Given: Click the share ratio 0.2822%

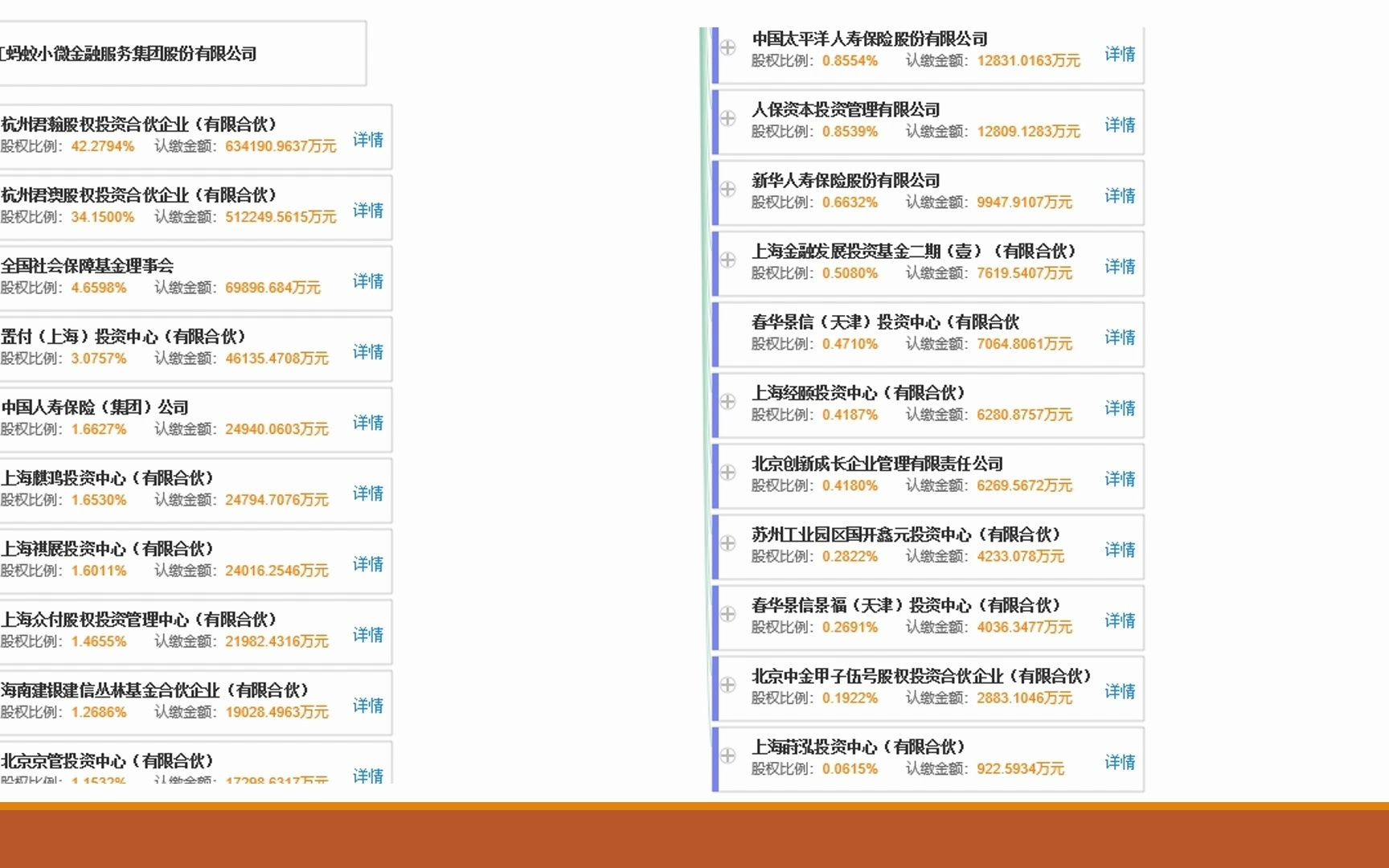Looking at the screenshot, I should point(850,556).
